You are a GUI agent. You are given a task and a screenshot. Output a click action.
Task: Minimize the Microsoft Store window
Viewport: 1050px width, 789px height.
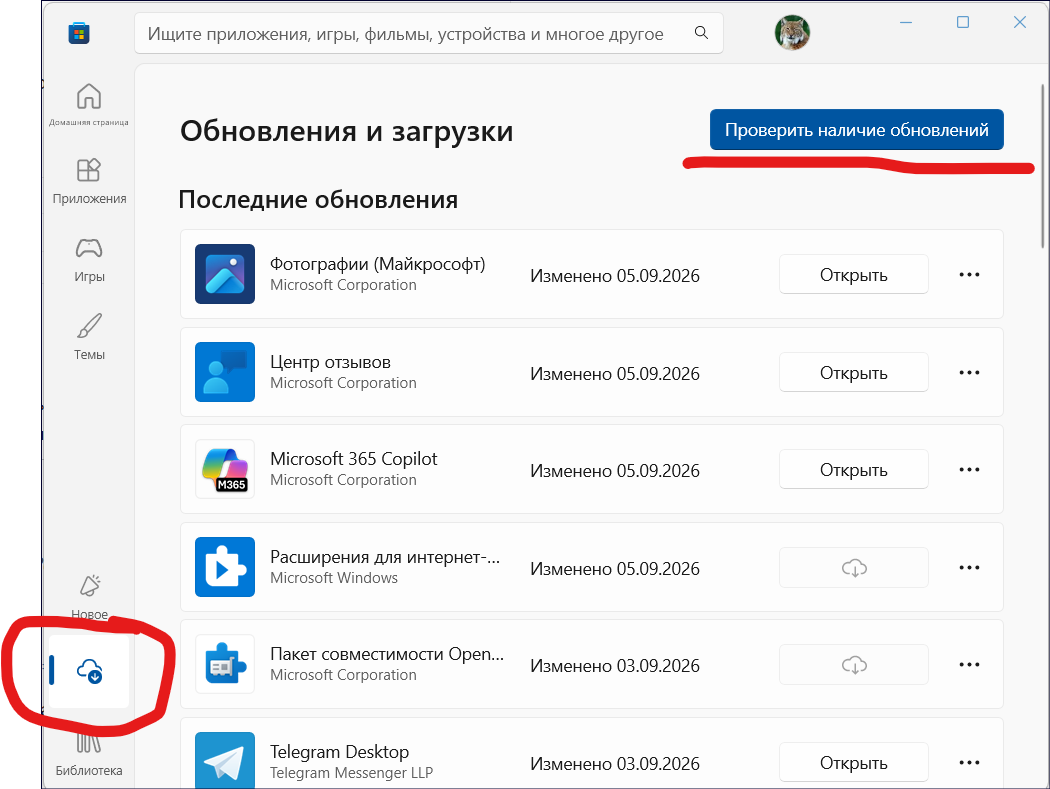coord(906,22)
